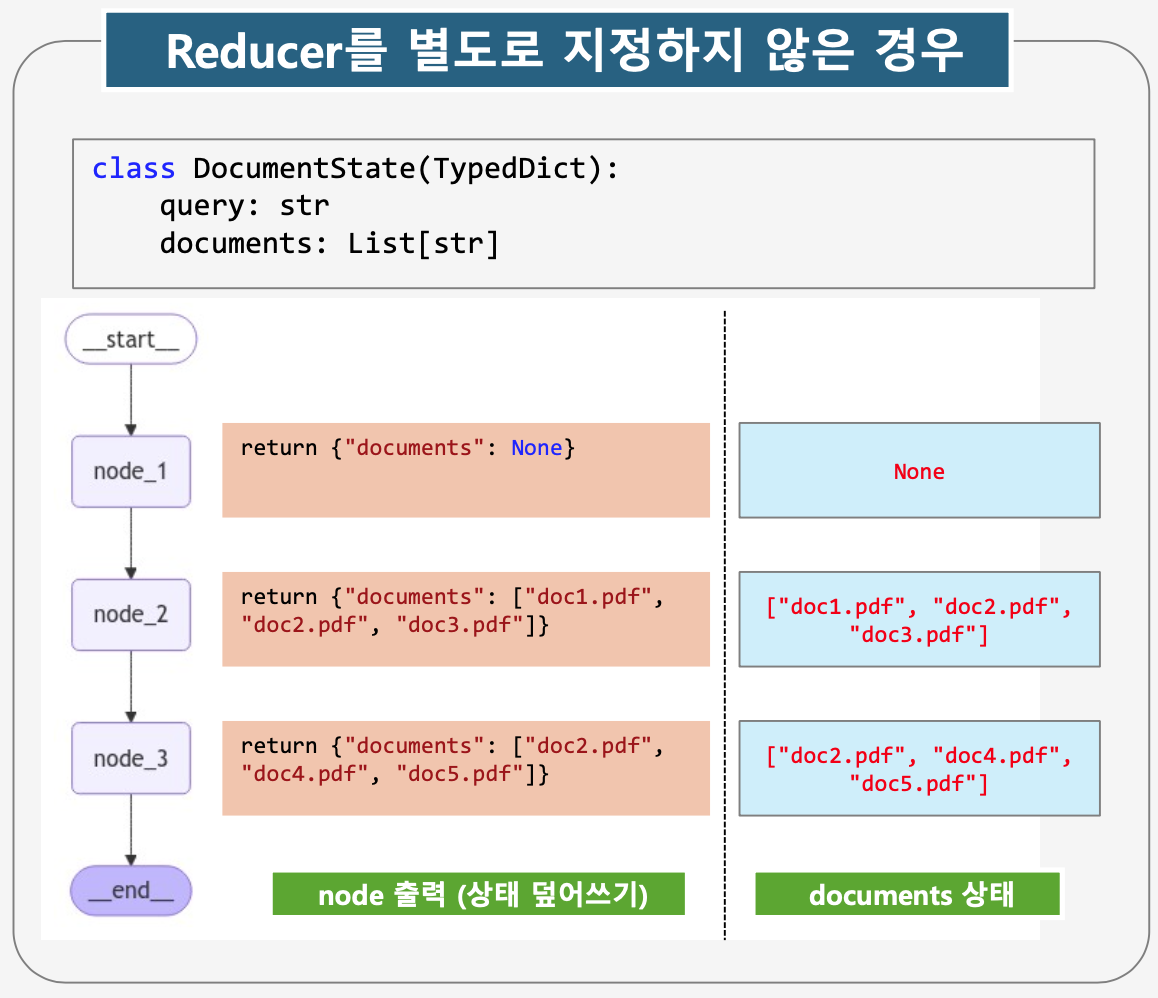Click the arrow from node_3 to __end__
Viewport: 1158px width, 998px height.
click(x=131, y=830)
